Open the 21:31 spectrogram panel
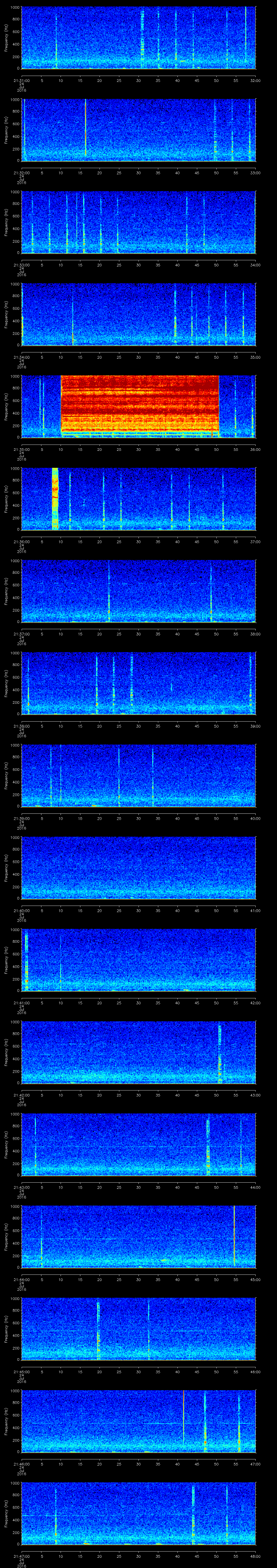The height and width of the screenshot is (1568, 277). [x=139, y=38]
